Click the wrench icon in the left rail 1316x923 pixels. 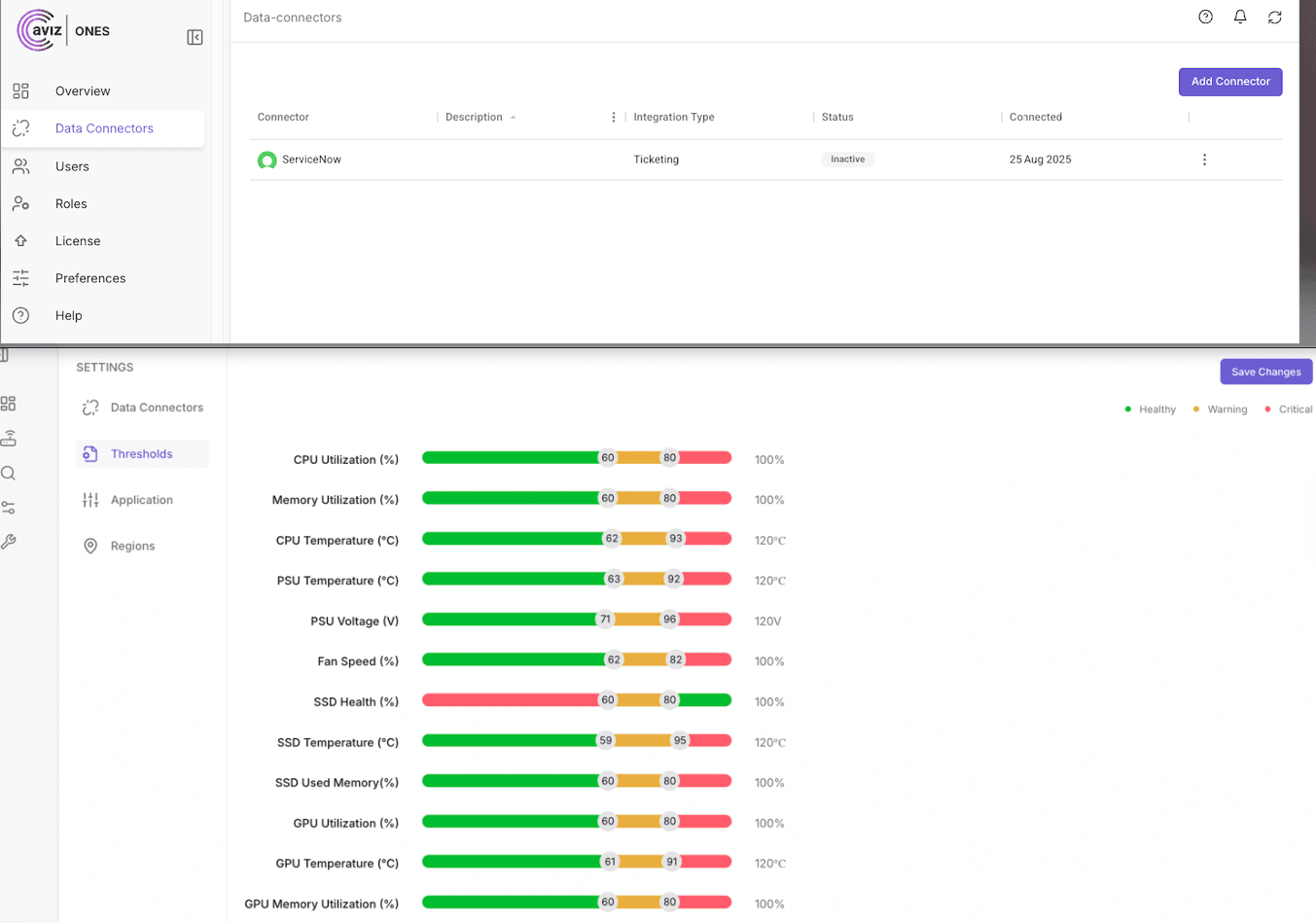click(x=9, y=542)
